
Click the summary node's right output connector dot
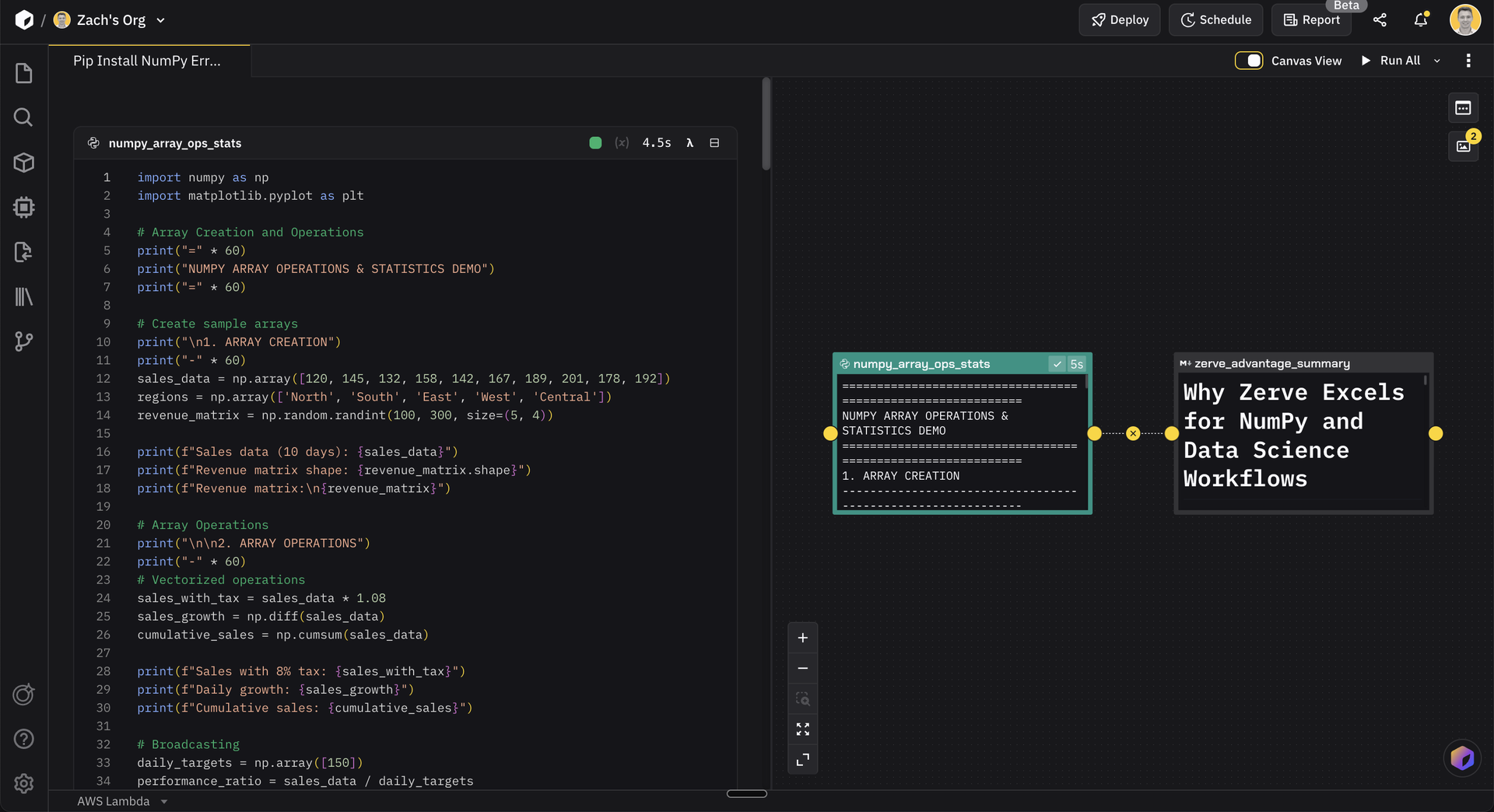1436,433
